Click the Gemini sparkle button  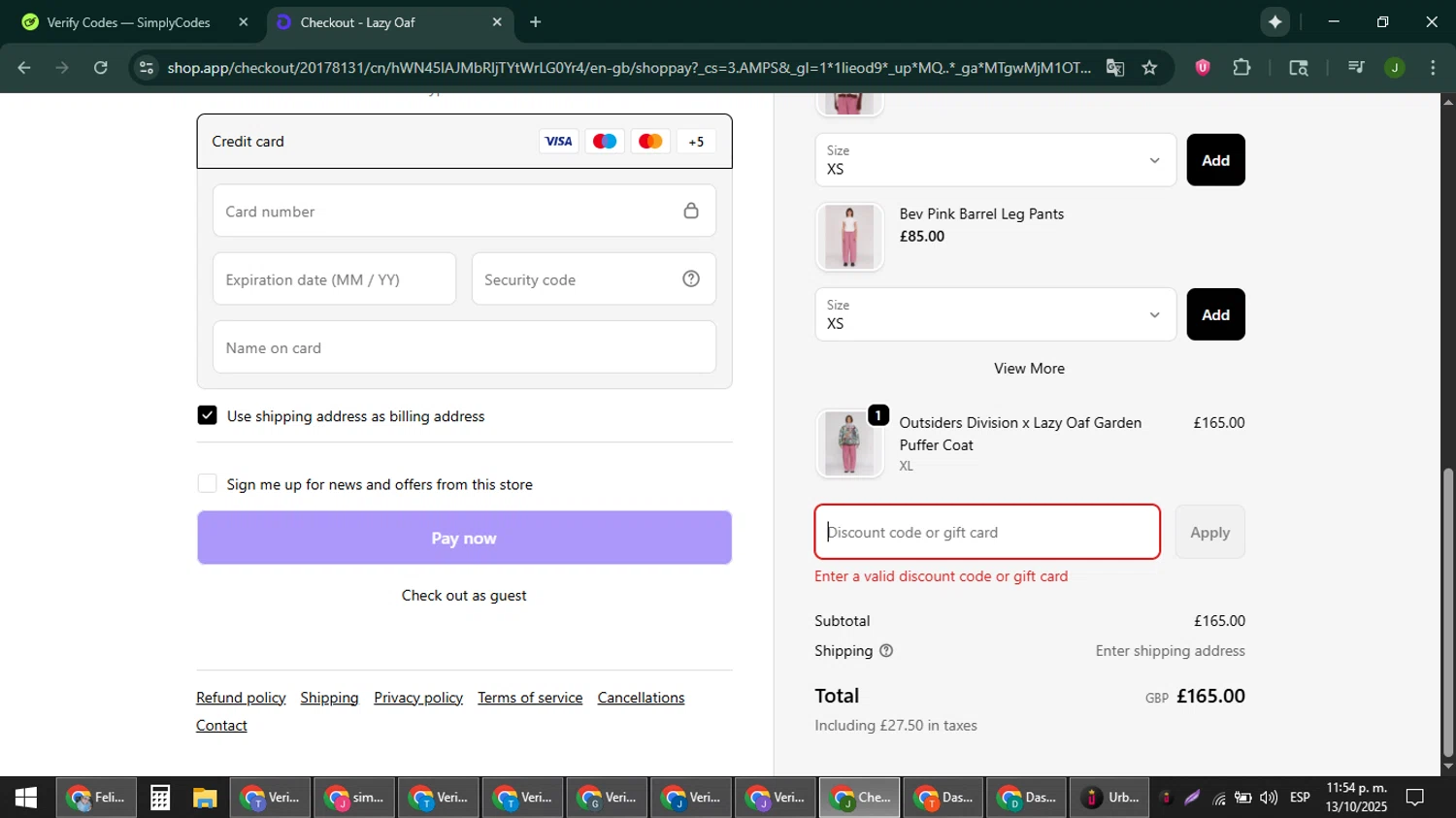tap(1274, 21)
